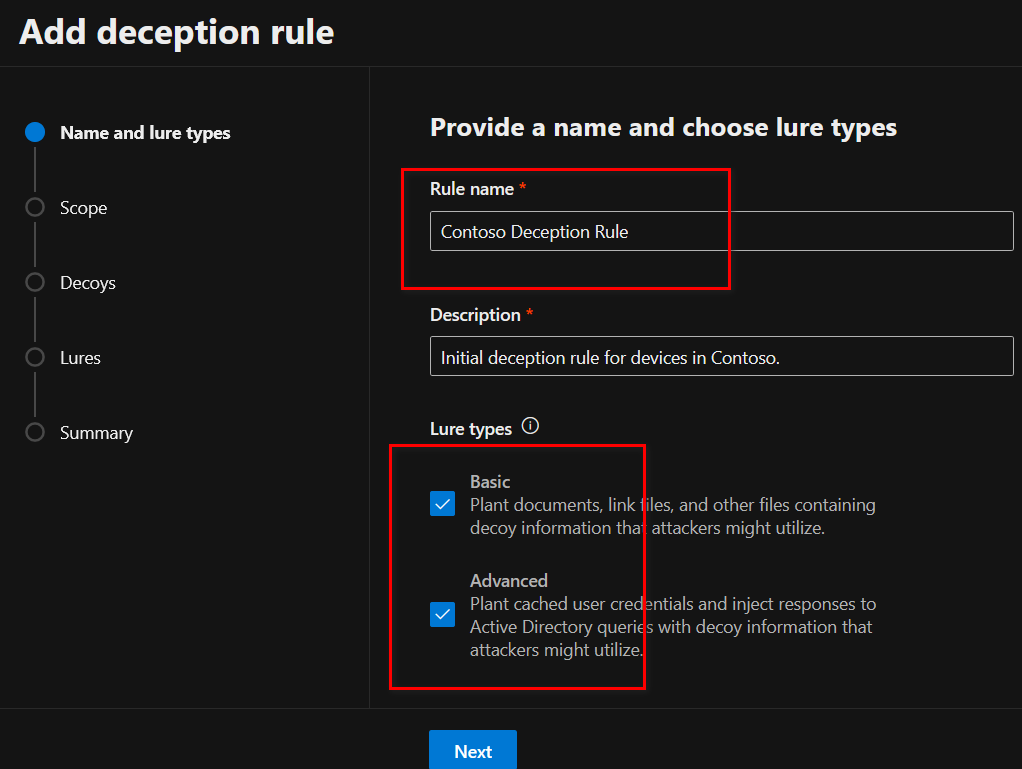The height and width of the screenshot is (769, 1022).
Task: Open the Lures wizard step
Action: tap(80, 358)
